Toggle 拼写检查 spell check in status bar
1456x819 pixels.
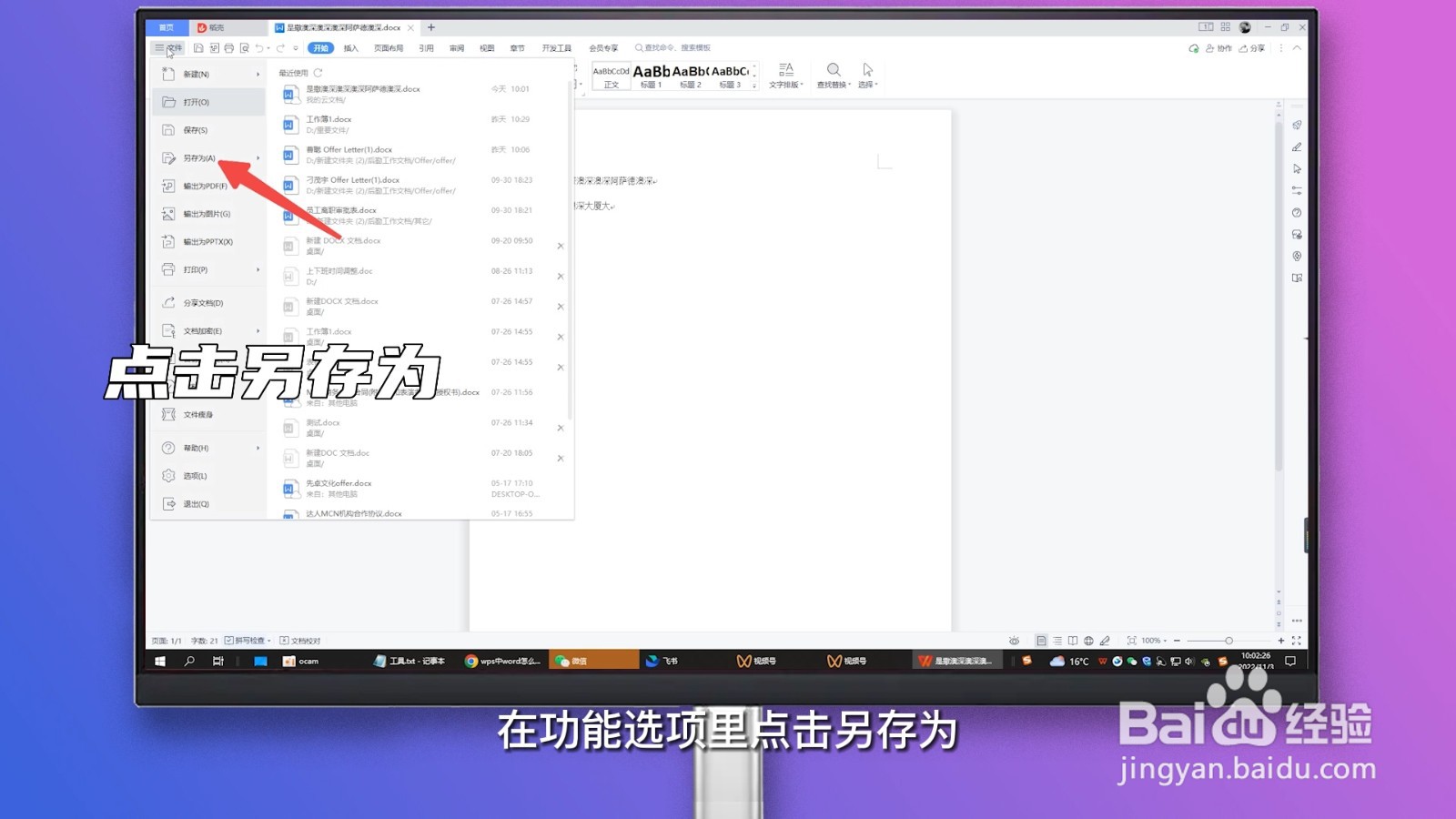point(246,640)
